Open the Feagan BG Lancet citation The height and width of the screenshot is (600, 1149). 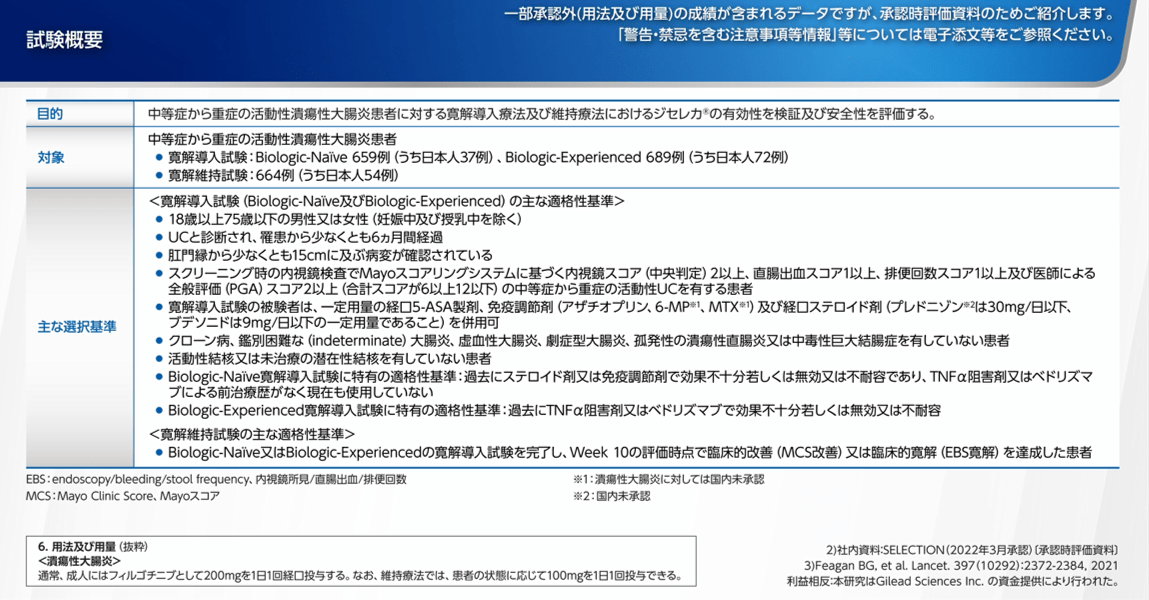coord(961,565)
